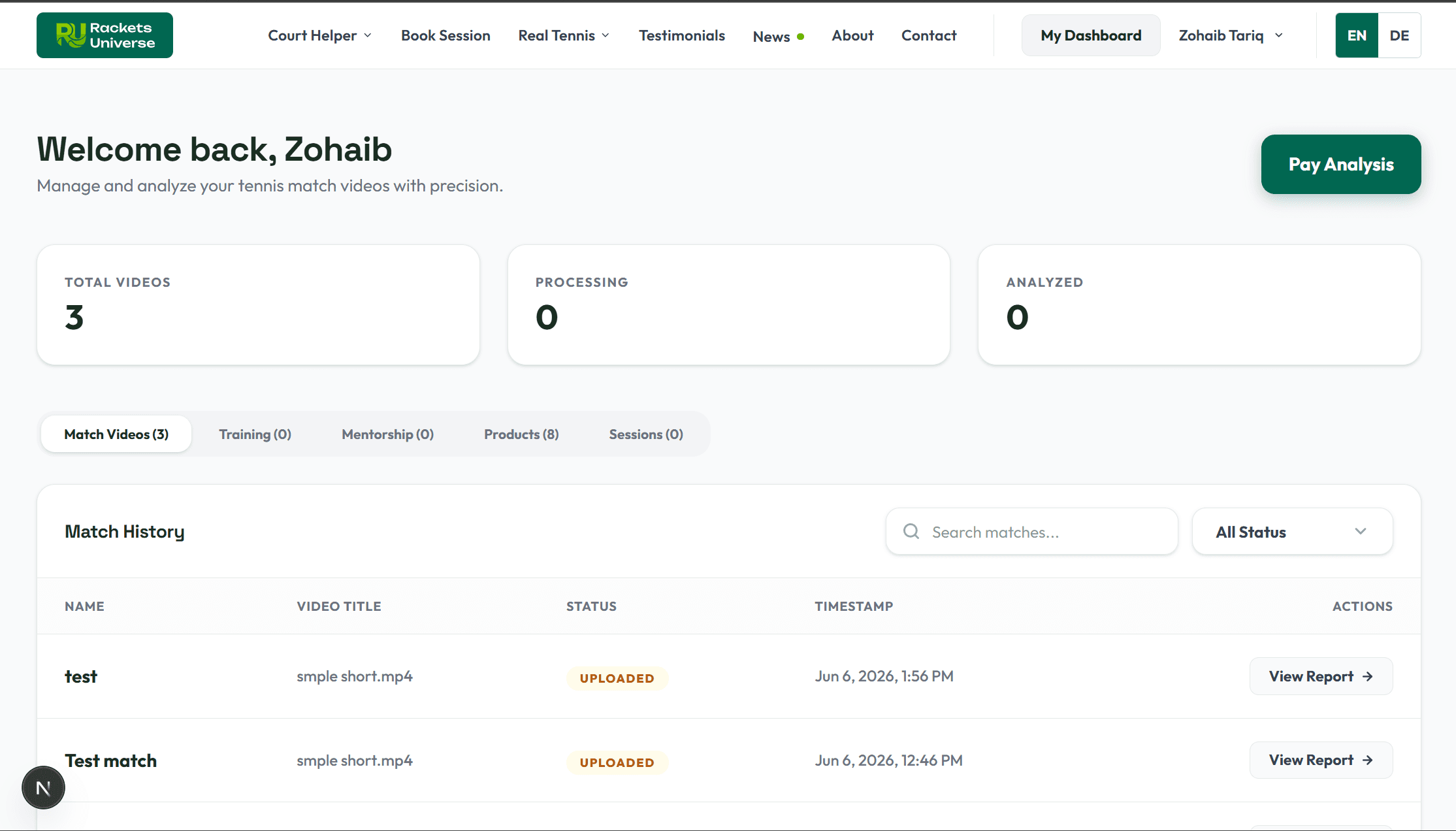Viewport: 1456px width, 831px height.
Task: Click timestamp Jun 6, 2026, 1:56 PM
Action: [x=884, y=676]
